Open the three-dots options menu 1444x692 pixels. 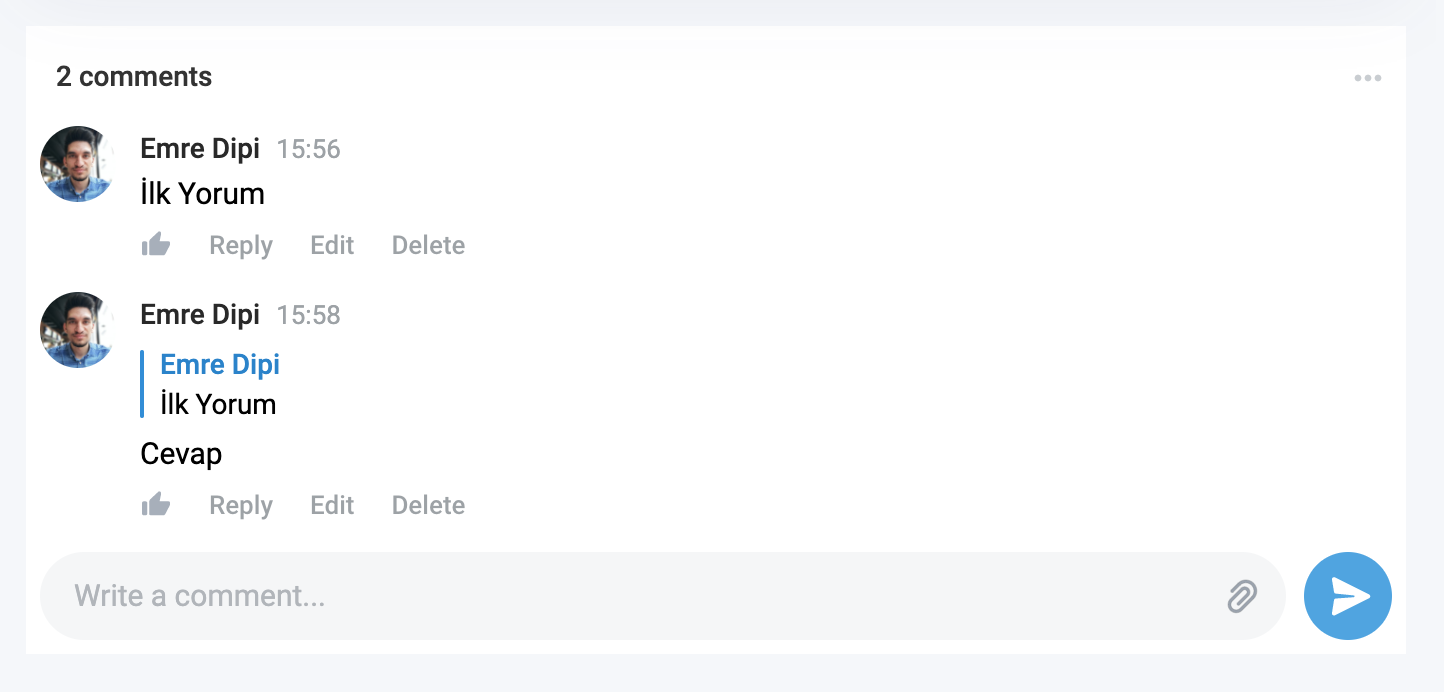point(1368,78)
